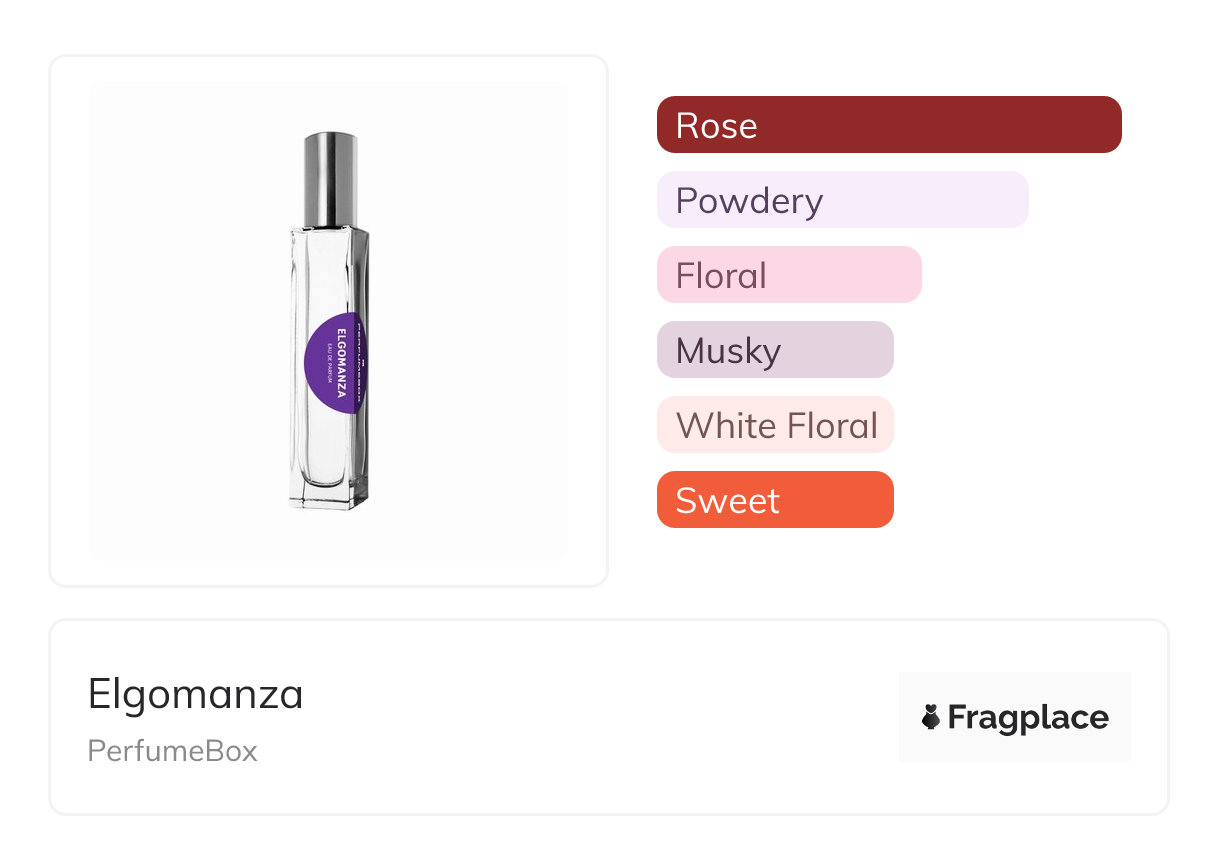The width and height of the screenshot is (1218, 864).
Task: Click the "White Floral" text label
Action: click(x=776, y=426)
